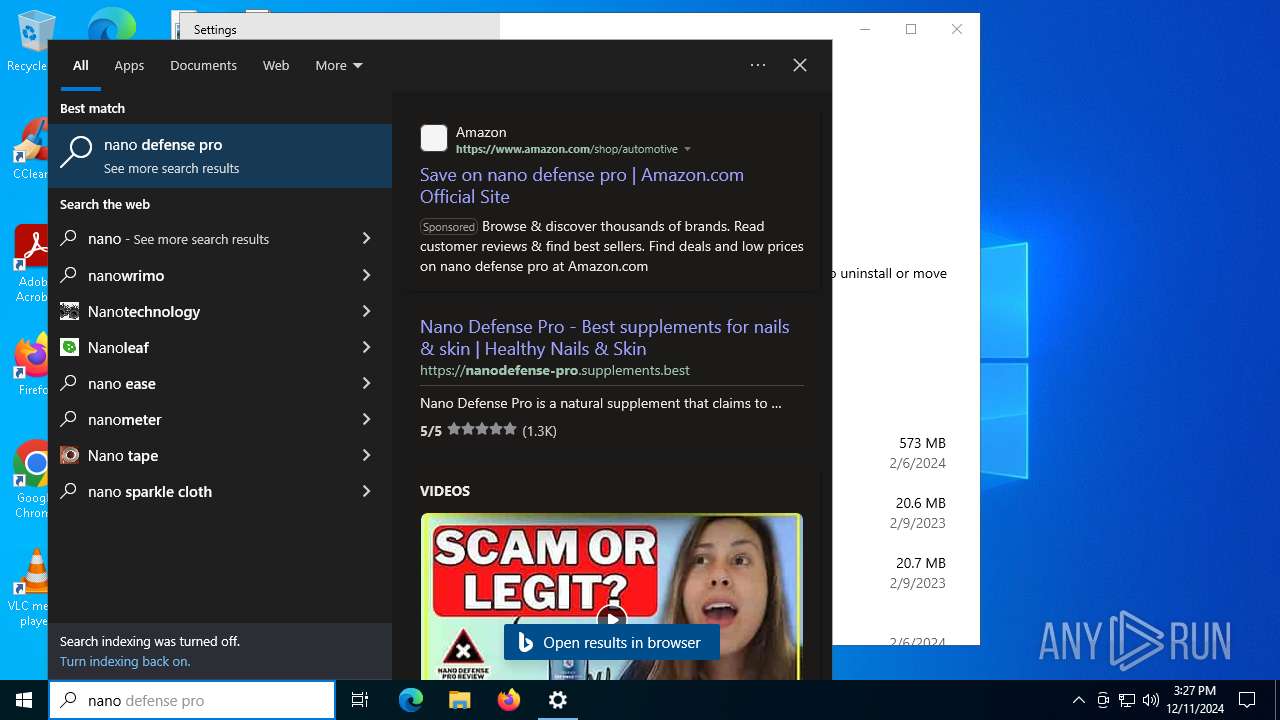Expand the nano sparkle cloth suggestion arrow
This screenshot has height=720, width=1280.
(366, 491)
